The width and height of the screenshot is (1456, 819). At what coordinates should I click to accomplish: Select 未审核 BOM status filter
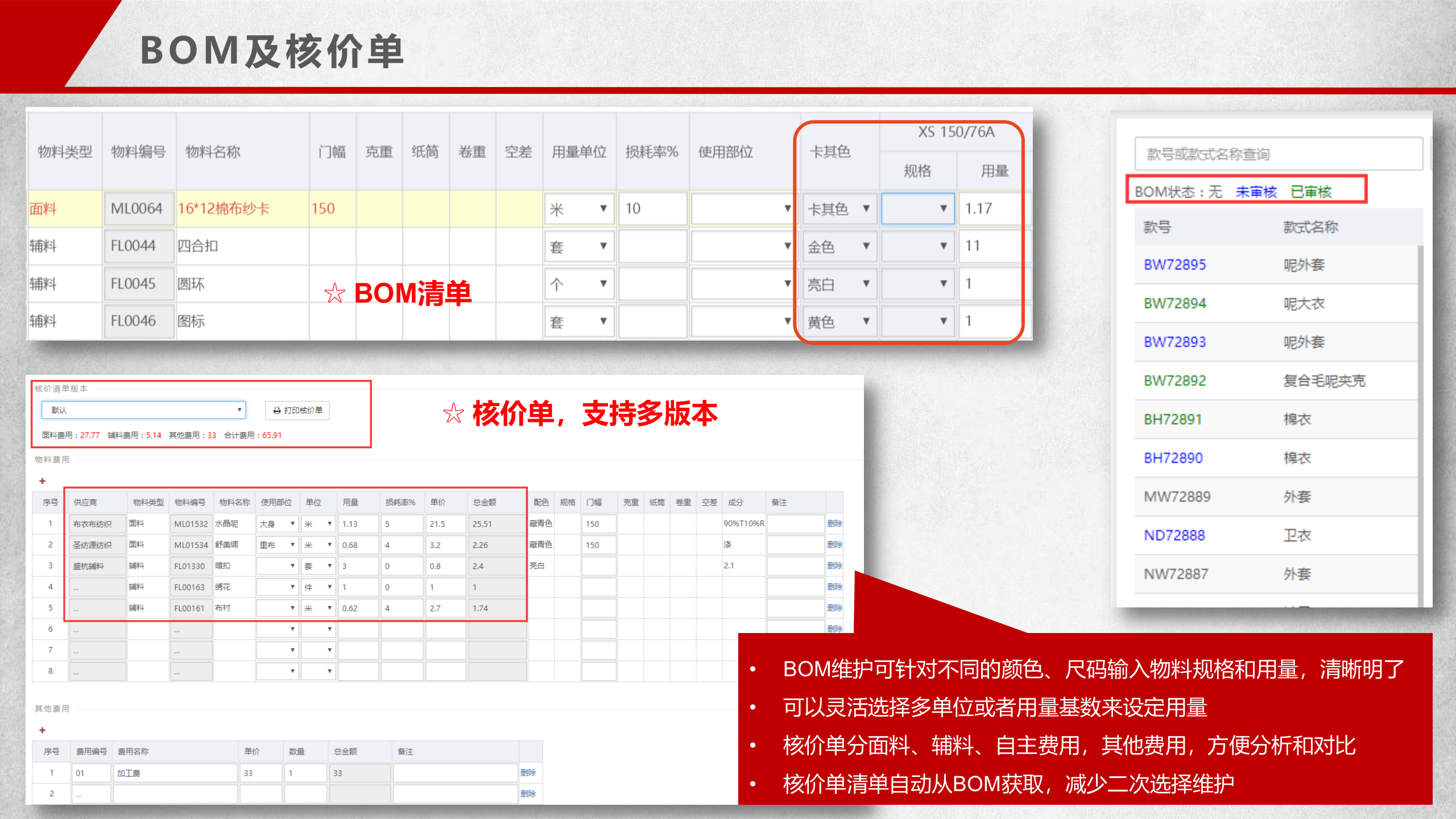click(x=1256, y=192)
